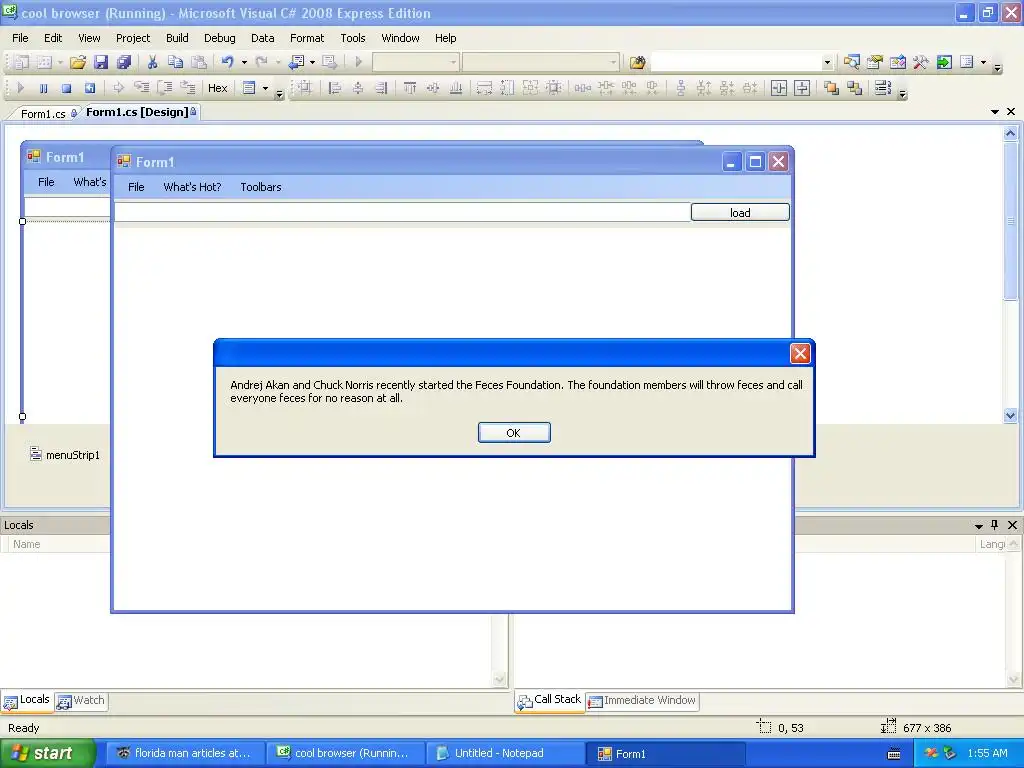Click the URL text field in running Form1
This screenshot has width=1024, height=768.
tap(402, 212)
